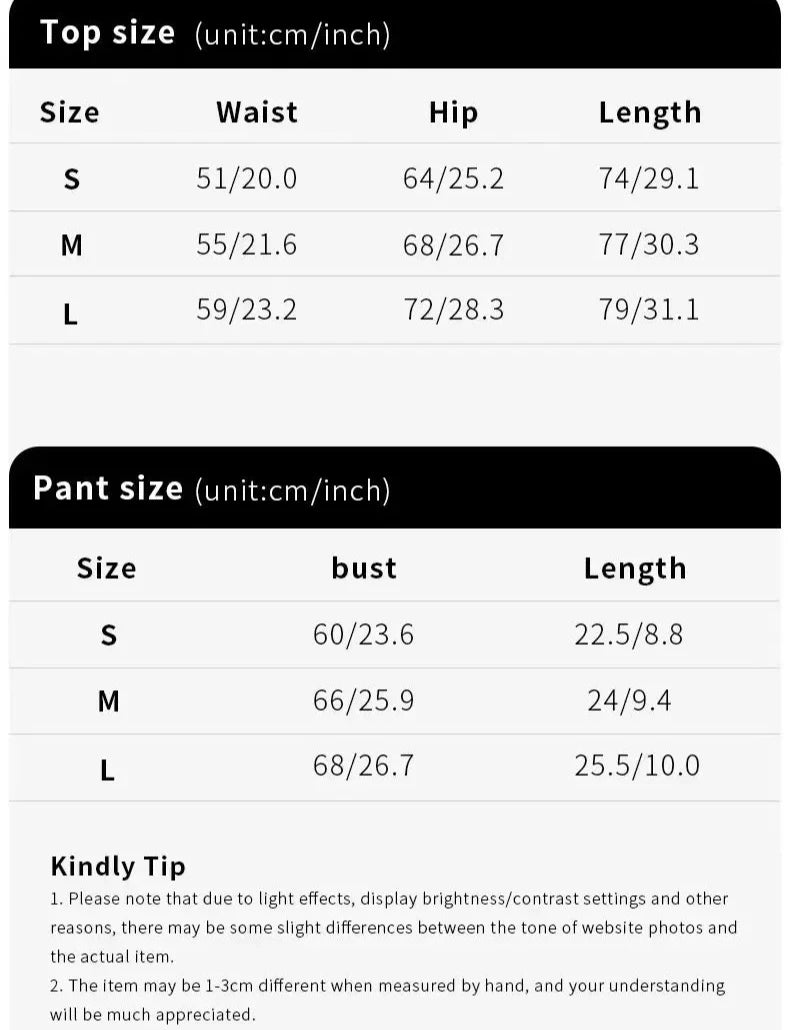
Task: Click the 55/21.6 waist measurement
Action: pos(247,244)
